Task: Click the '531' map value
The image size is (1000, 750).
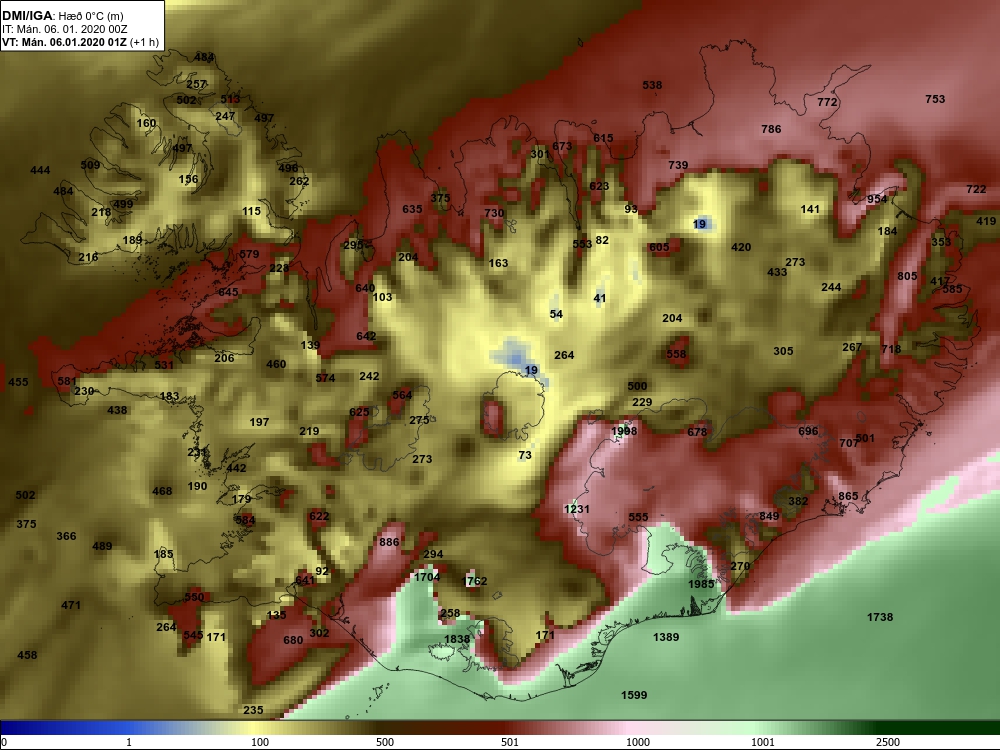Action: point(164,365)
